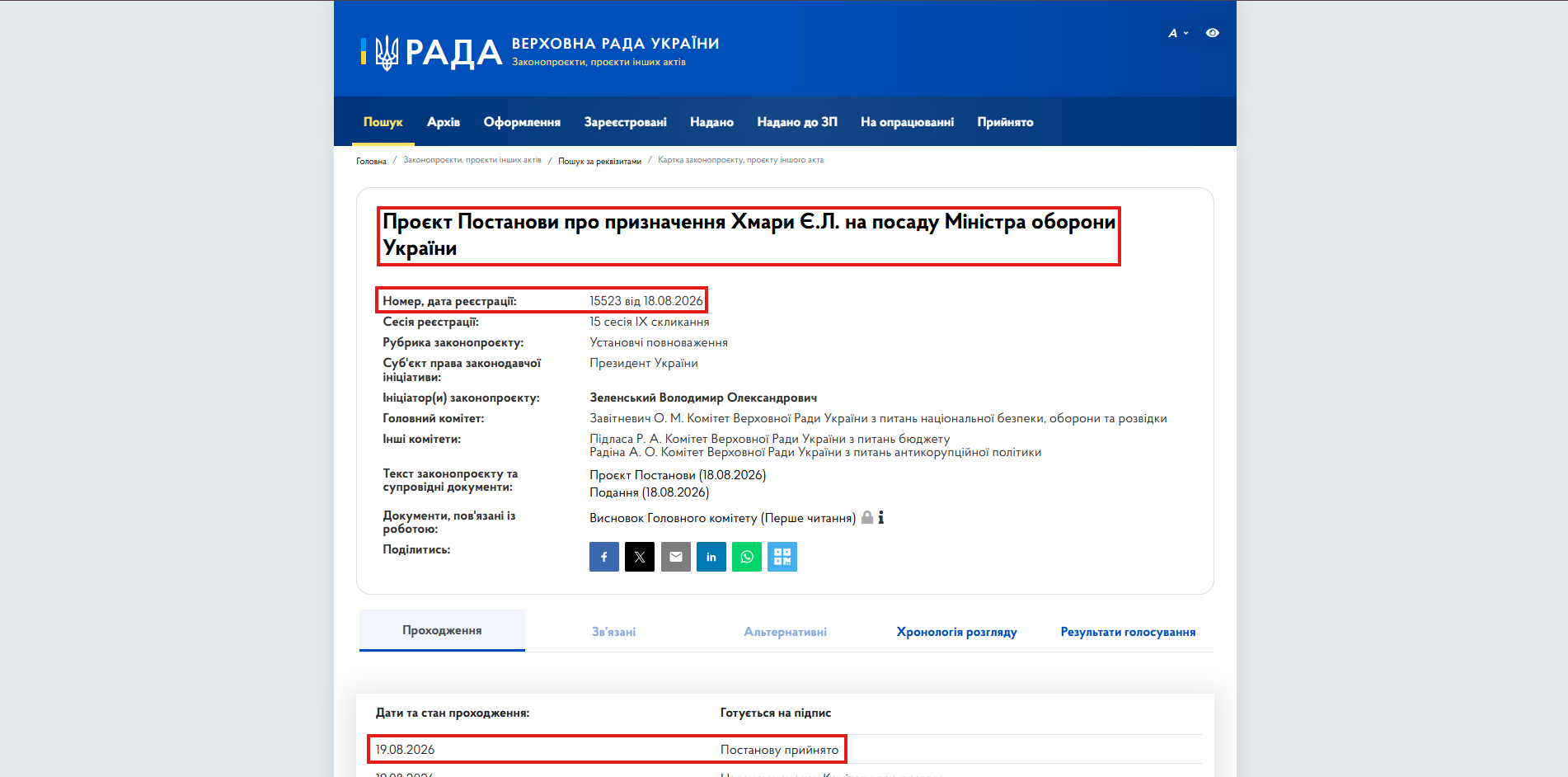Open Зареєстровані bills list
The height and width of the screenshot is (777, 1568).
(626, 122)
